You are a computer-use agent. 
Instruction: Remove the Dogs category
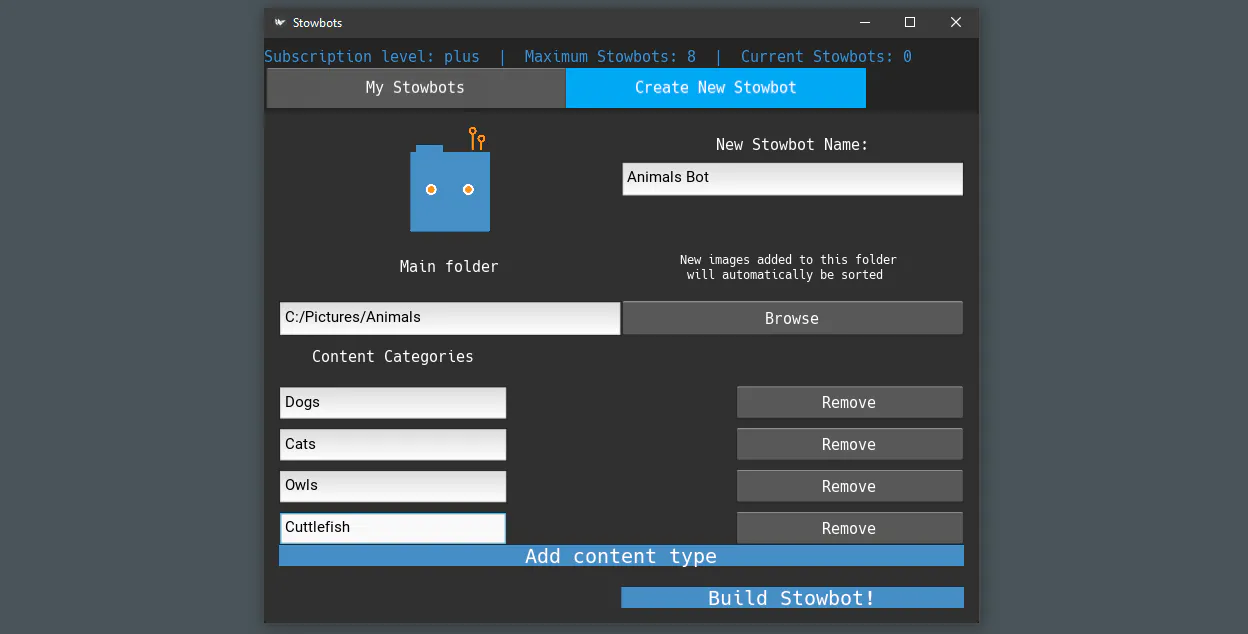[849, 402]
